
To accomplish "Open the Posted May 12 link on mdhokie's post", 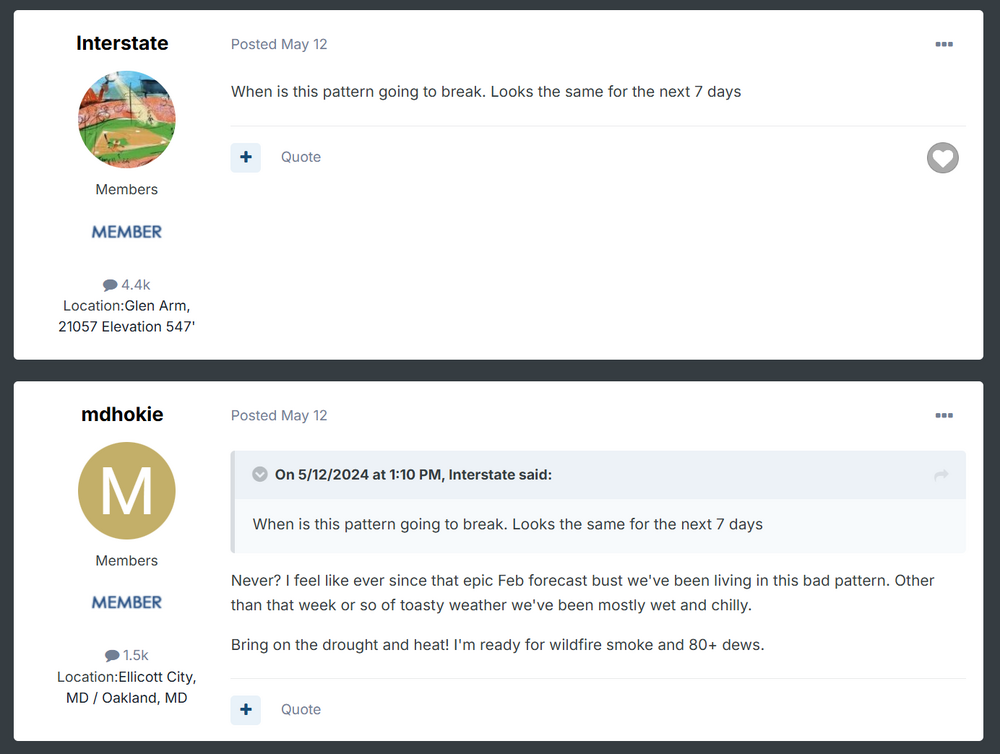I will click(279, 415).
